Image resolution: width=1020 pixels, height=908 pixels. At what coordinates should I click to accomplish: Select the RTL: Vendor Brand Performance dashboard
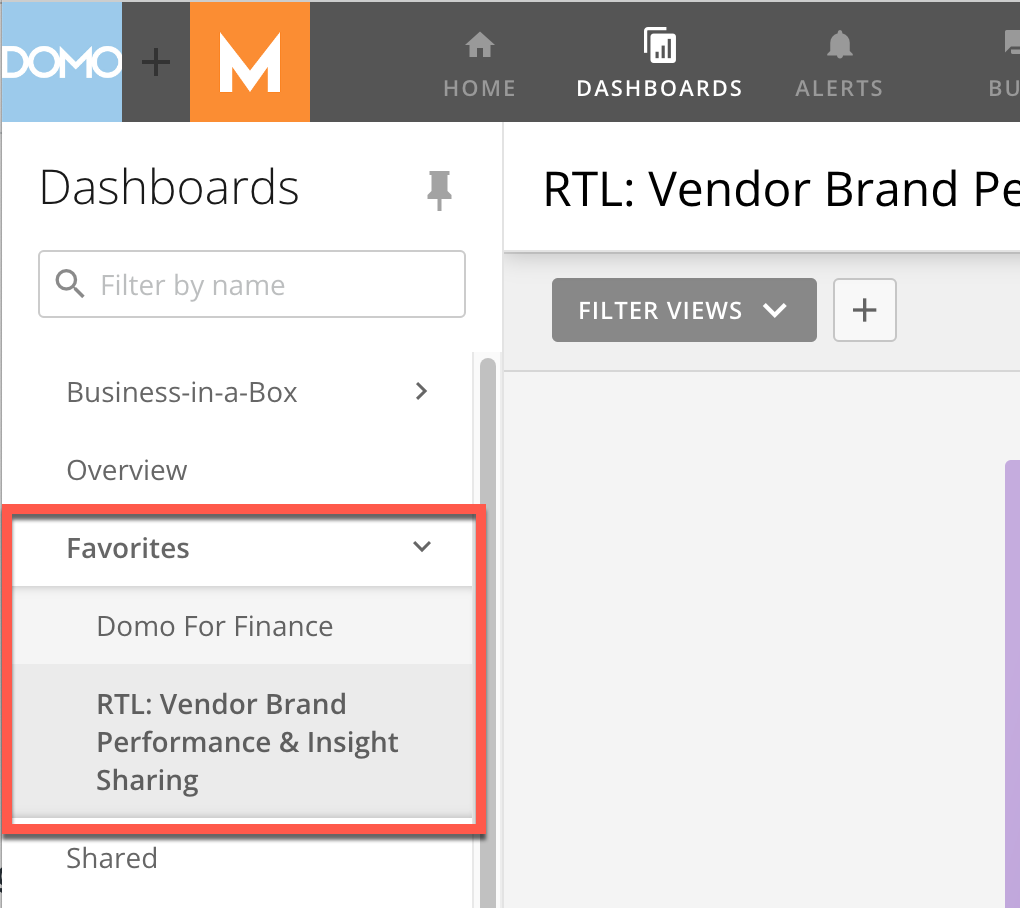(x=247, y=742)
